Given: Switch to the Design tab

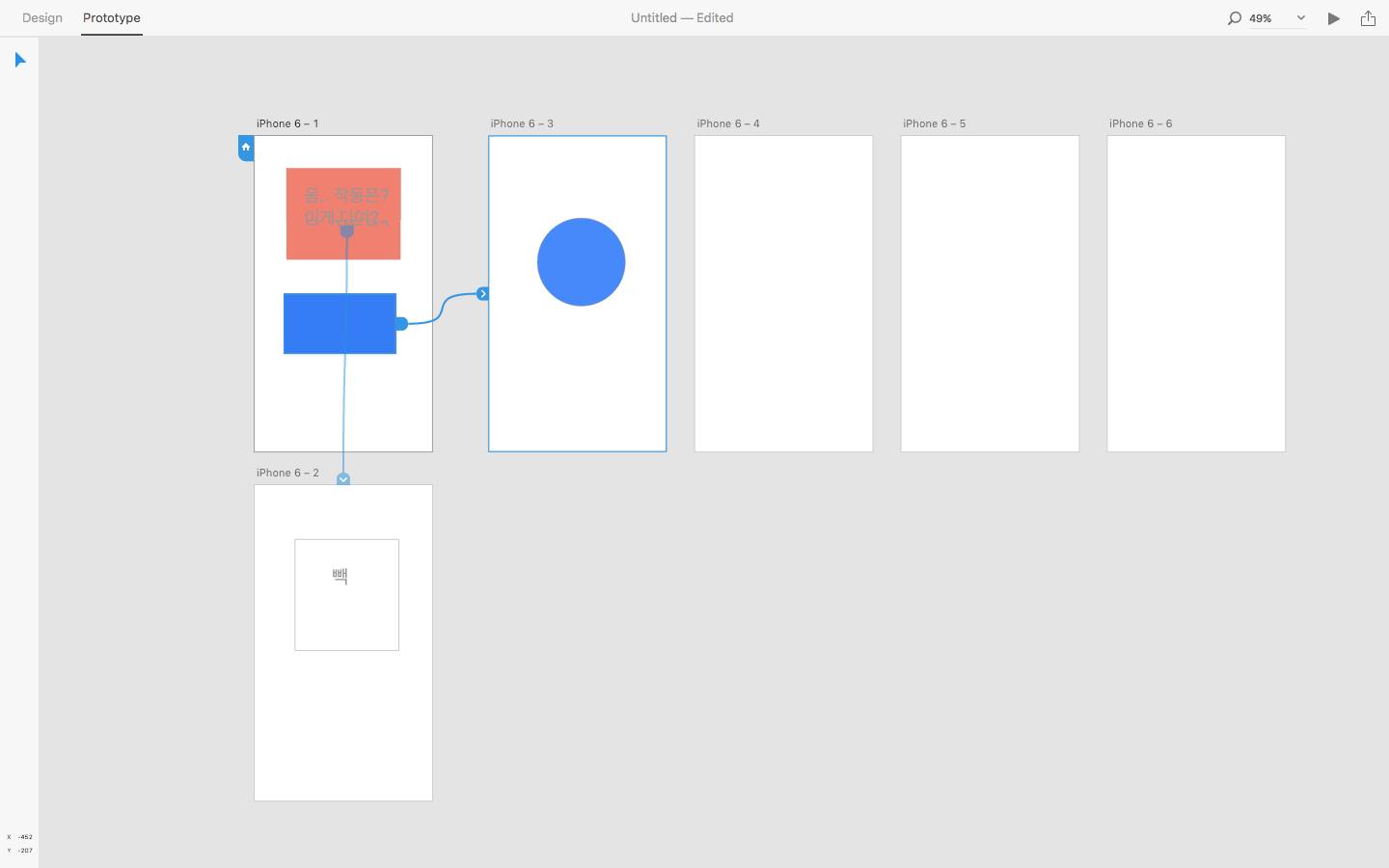Looking at the screenshot, I should [x=42, y=17].
